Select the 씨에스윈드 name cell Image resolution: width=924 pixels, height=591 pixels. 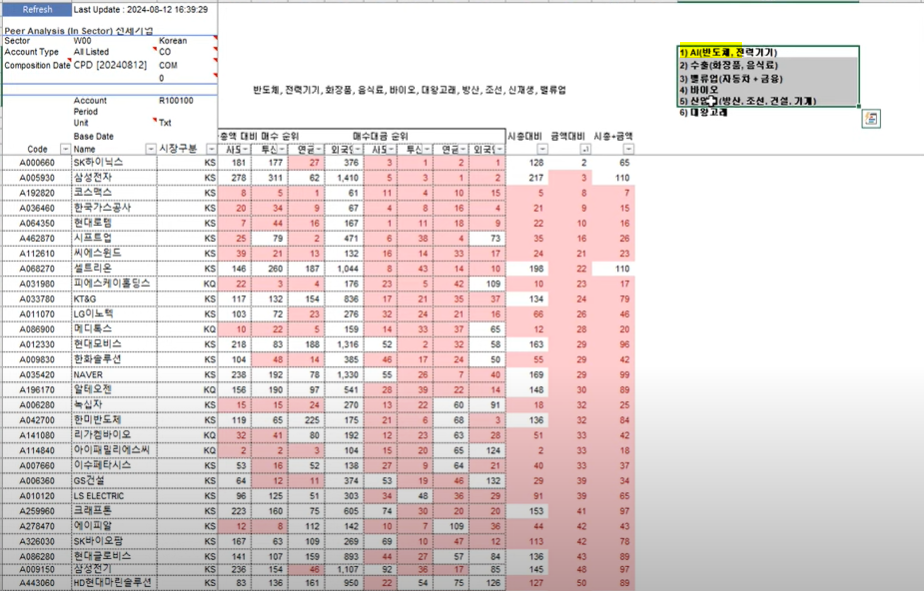coord(114,253)
